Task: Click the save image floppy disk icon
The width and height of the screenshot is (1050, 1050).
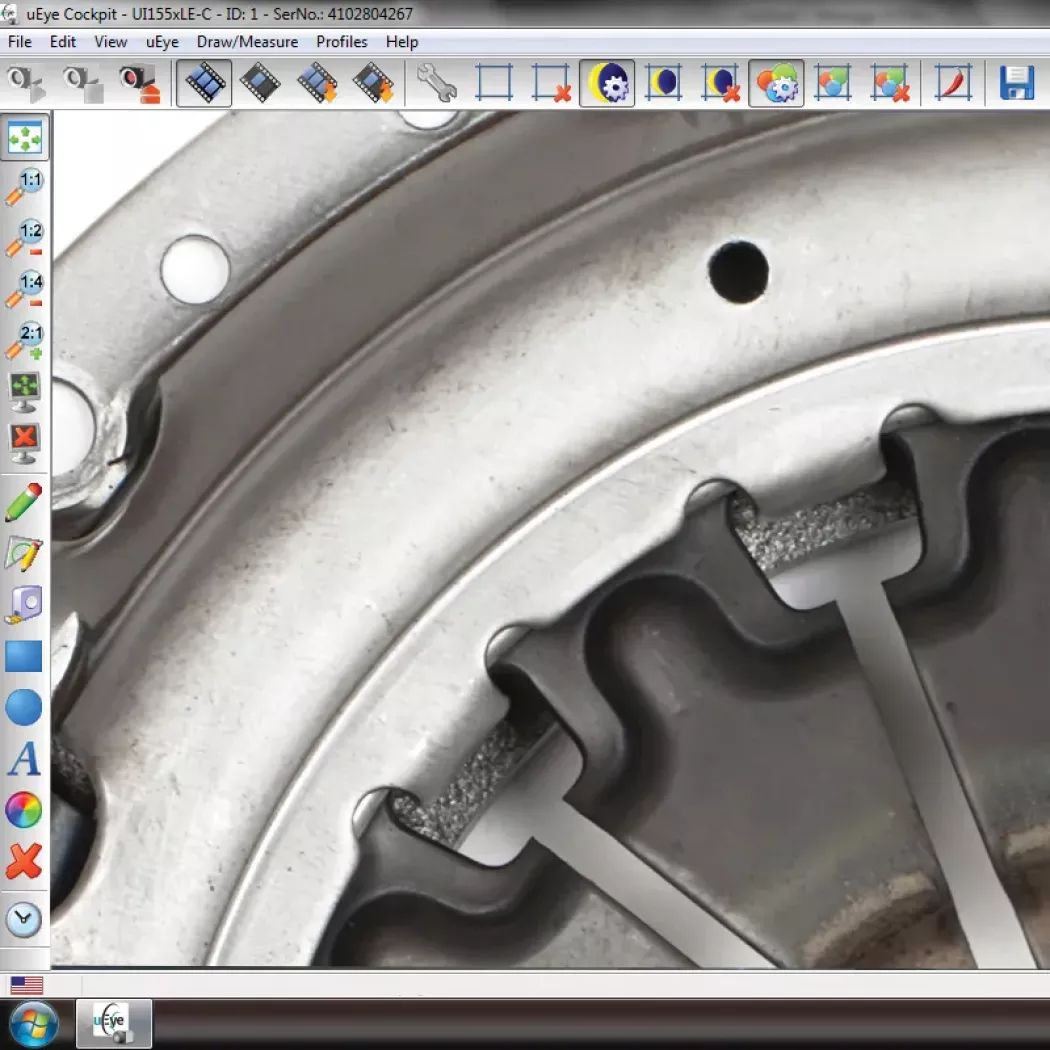Action: (1017, 83)
